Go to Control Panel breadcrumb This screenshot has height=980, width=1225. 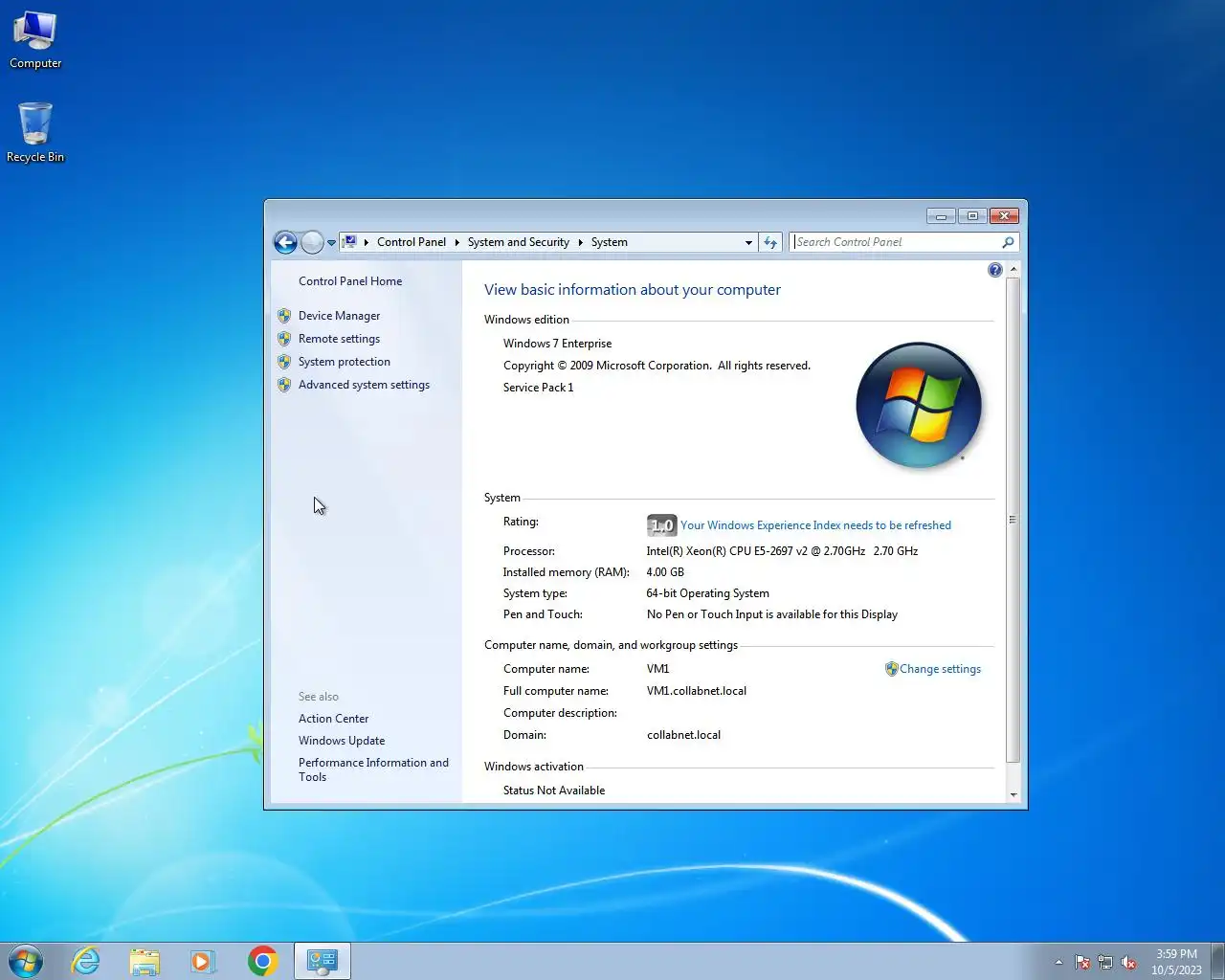pos(412,242)
